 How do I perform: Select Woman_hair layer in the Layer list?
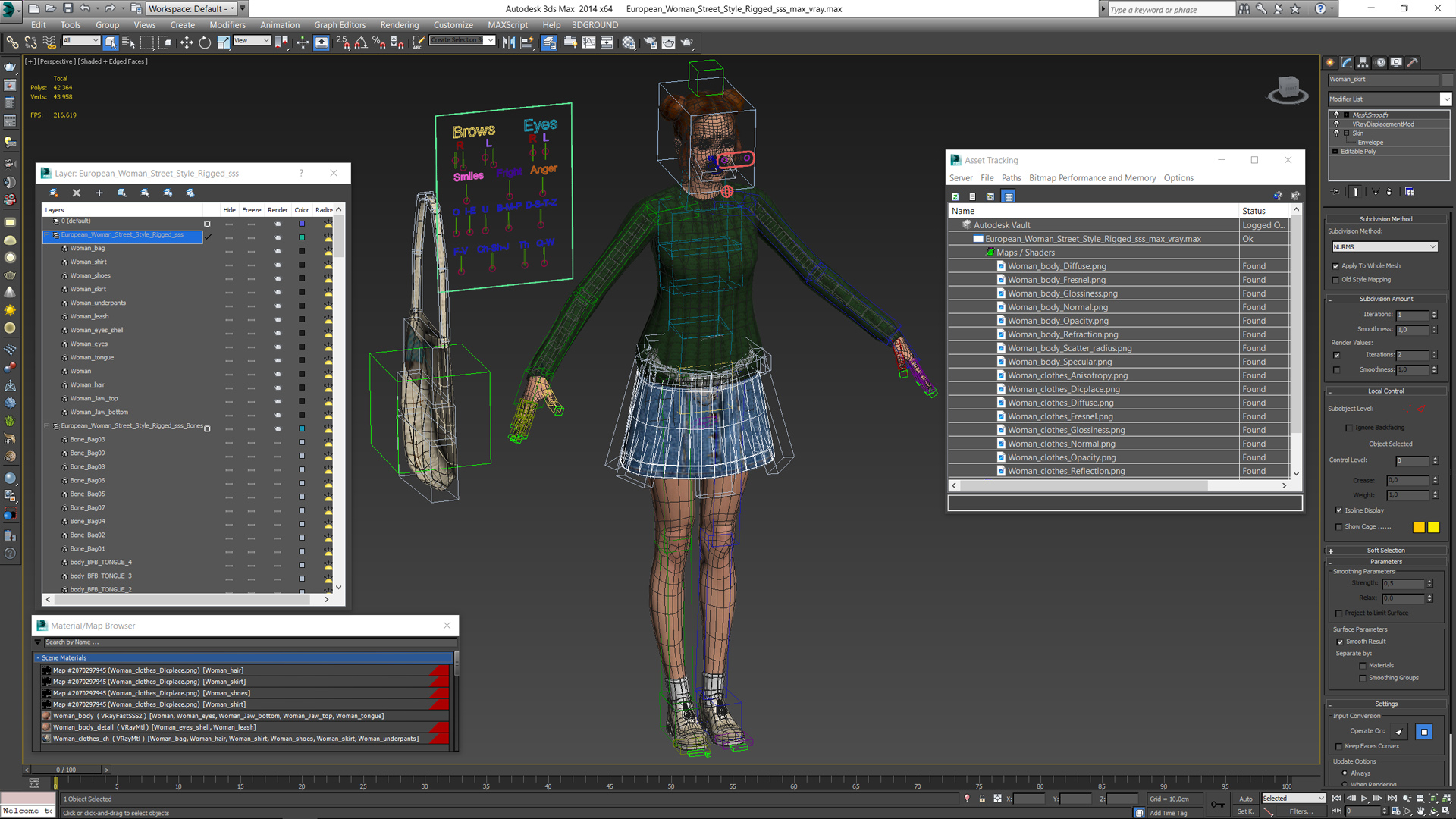(x=88, y=384)
